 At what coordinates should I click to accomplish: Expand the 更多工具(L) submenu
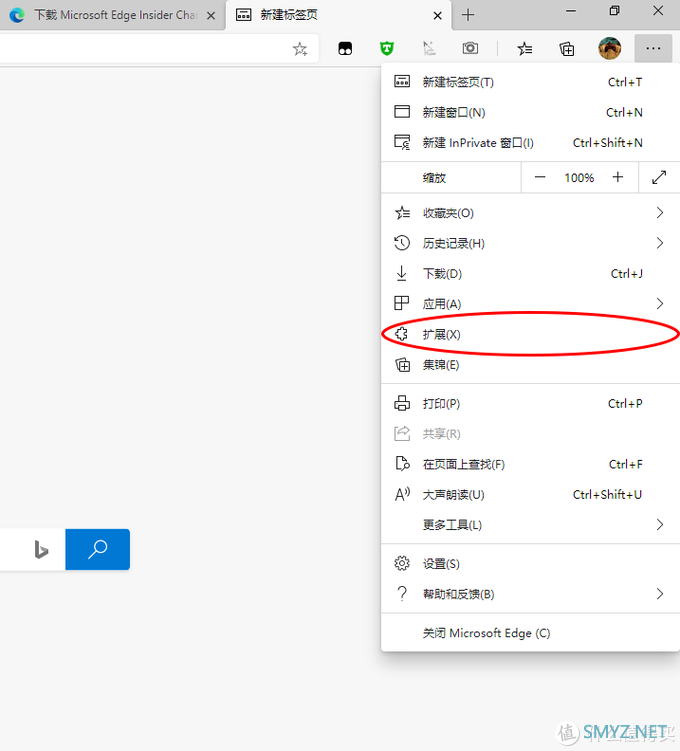click(531, 525)
